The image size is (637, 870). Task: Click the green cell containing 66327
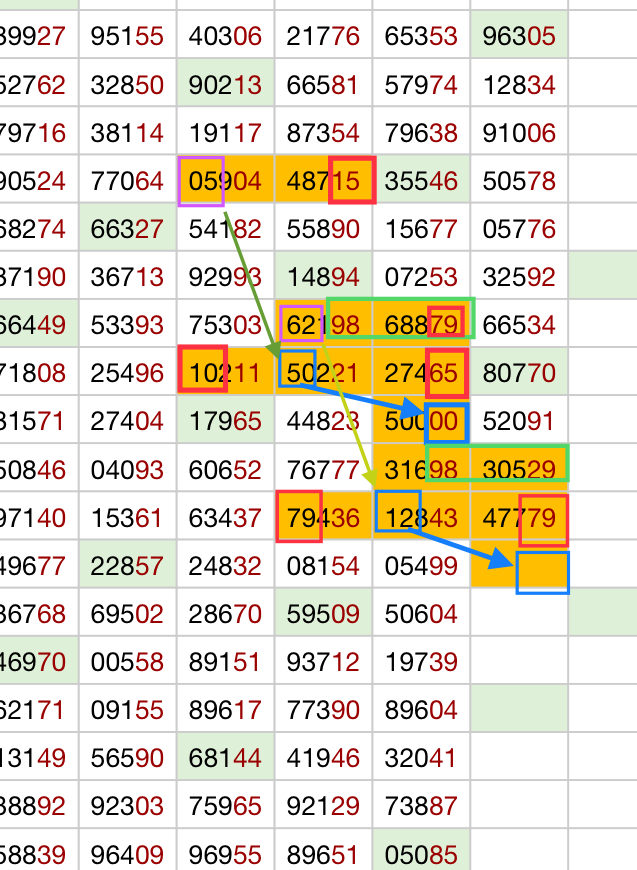127,229
